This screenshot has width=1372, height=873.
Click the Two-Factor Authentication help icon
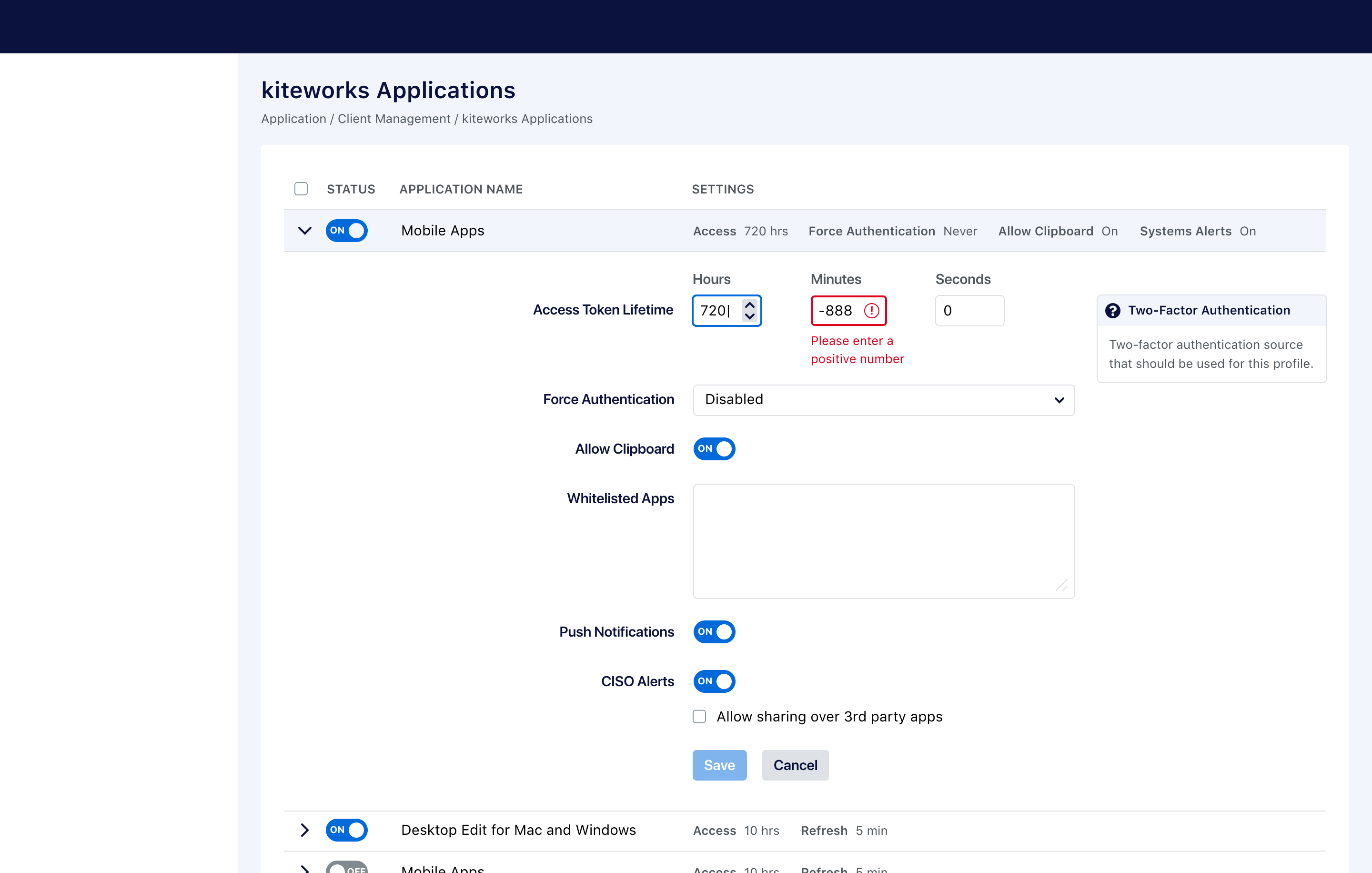coord(1113,311)
